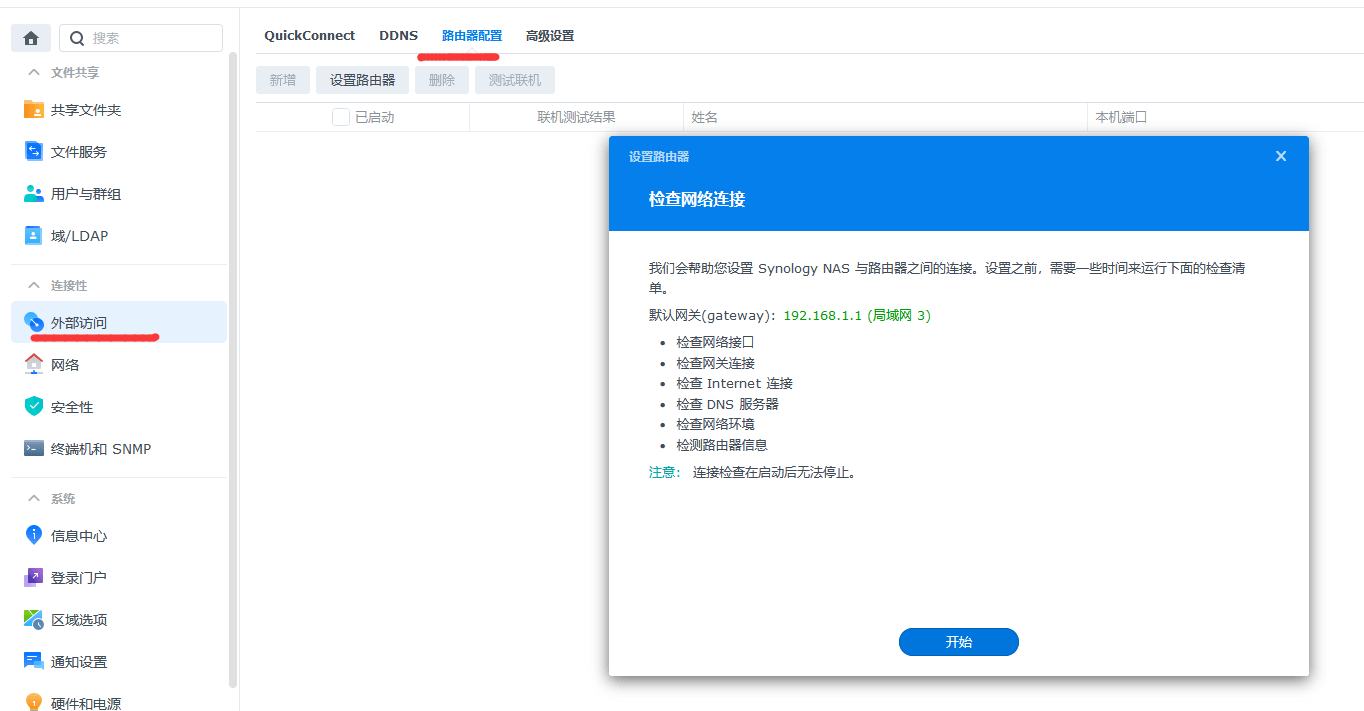Viewport: 1364px width, 711px height.
Task: Open 安全性 security shield icon
Action: 34,407
